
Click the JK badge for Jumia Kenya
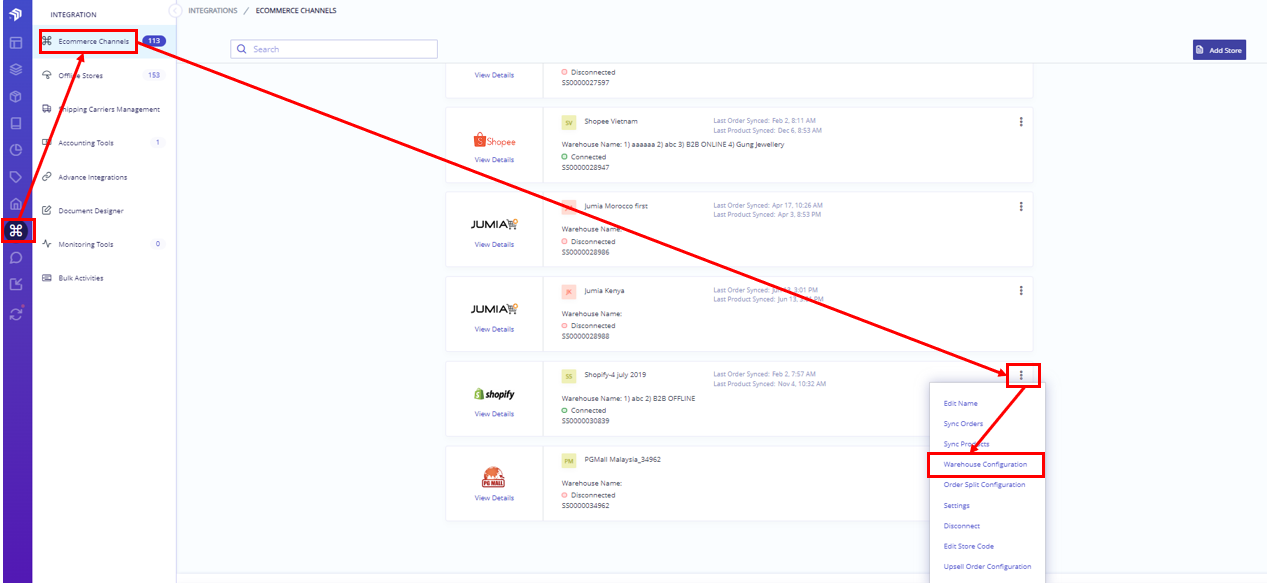pos(569,292)
